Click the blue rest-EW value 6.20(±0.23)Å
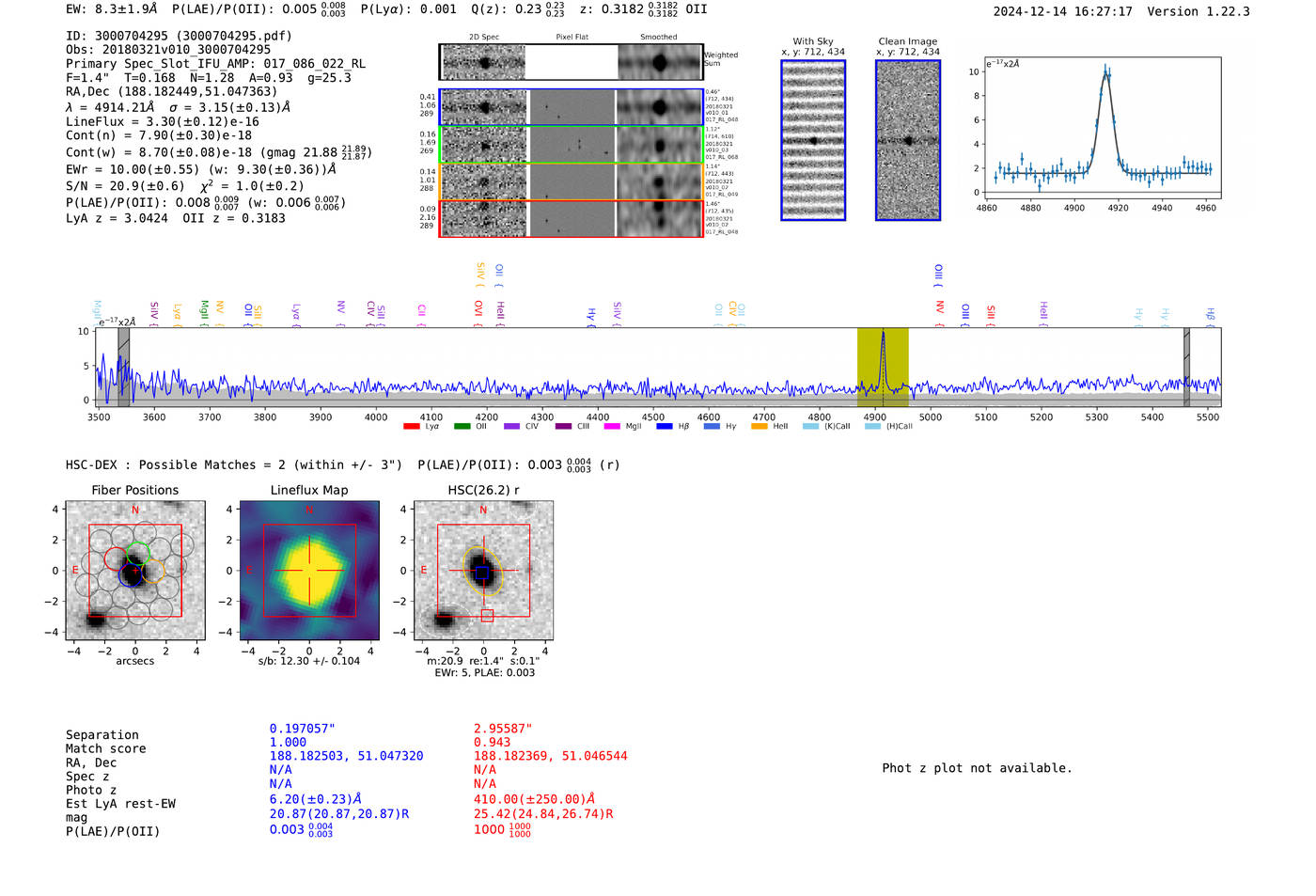The image size is (1316, 896). tap(316, 799)
